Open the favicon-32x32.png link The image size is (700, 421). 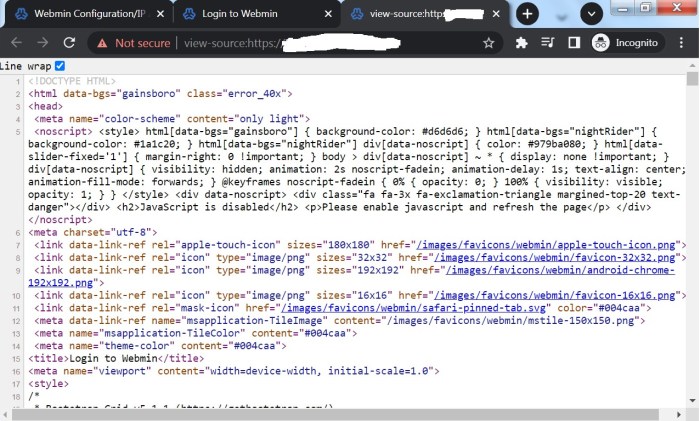[x=554, y=258]
